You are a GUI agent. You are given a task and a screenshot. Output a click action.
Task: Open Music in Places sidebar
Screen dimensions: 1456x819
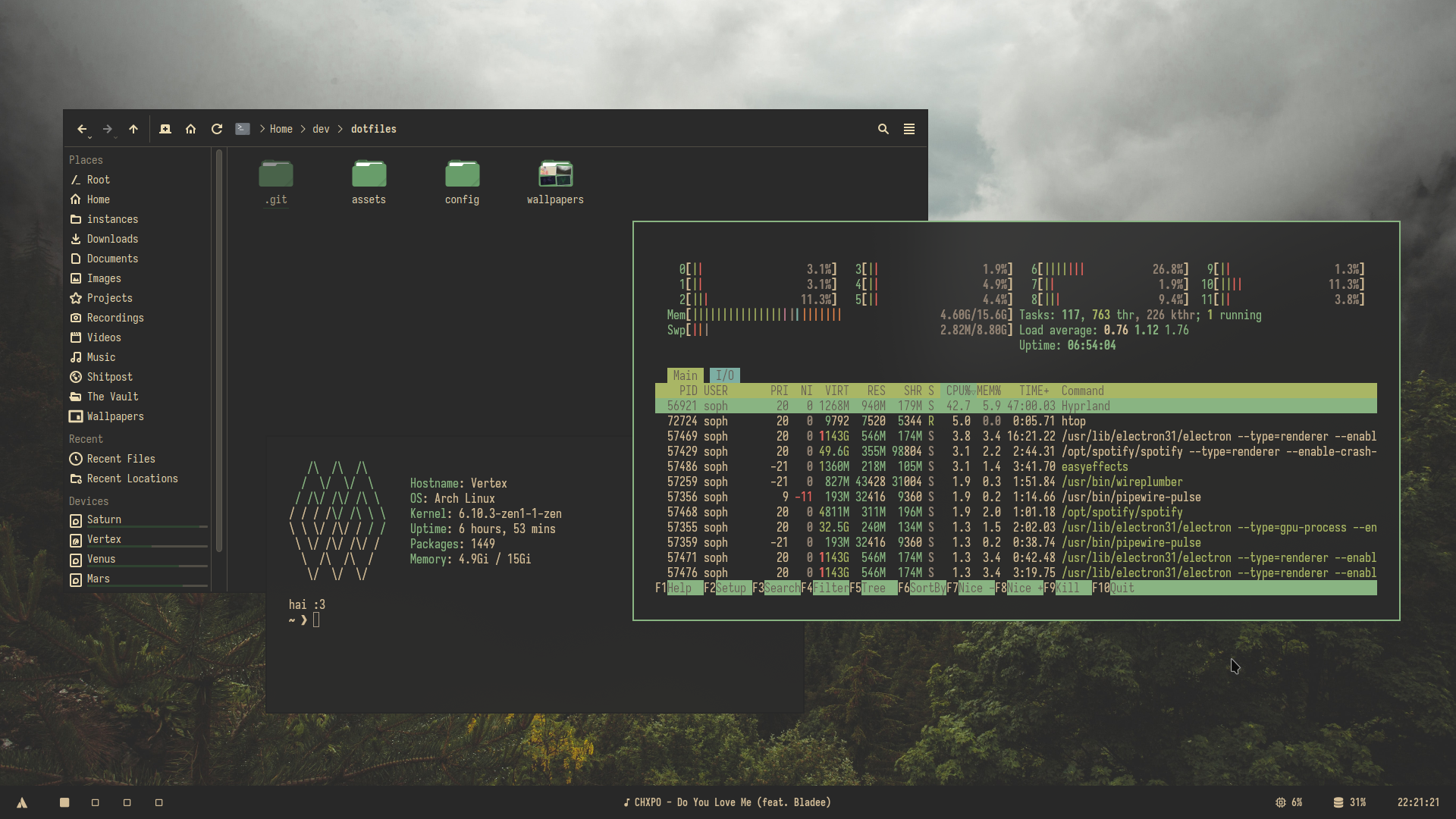pyautogui.click(x=136, y=357)
